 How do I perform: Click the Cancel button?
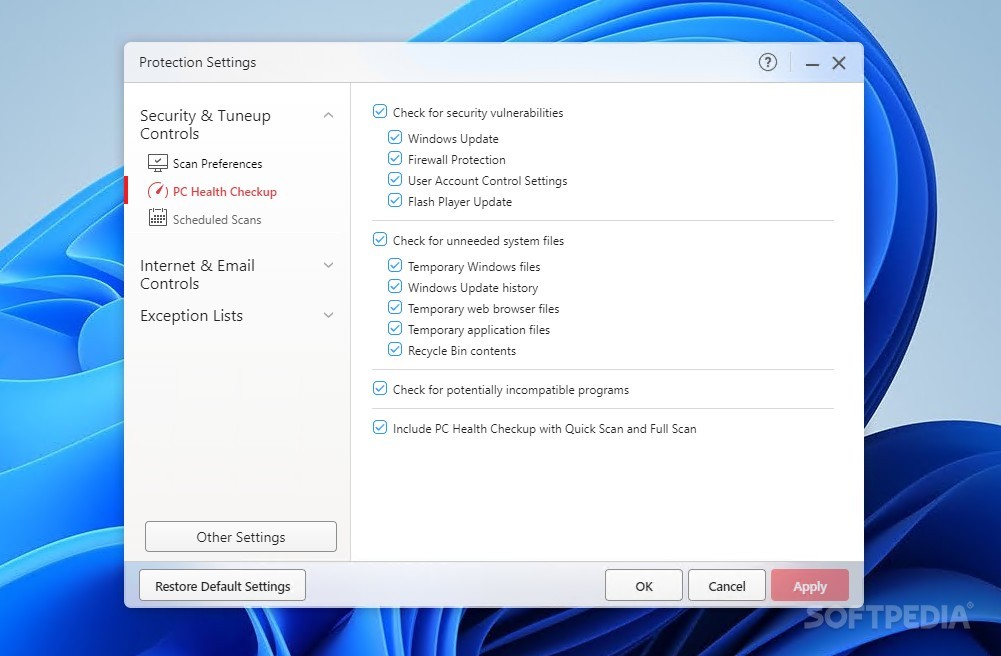tap(726, 585)
